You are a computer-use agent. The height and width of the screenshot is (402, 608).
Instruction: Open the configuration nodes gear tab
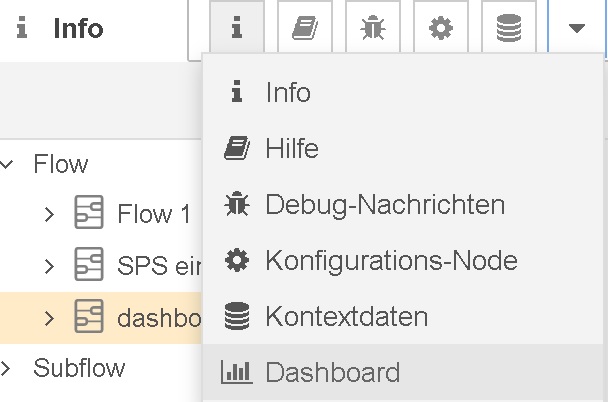tap(440, 28)
